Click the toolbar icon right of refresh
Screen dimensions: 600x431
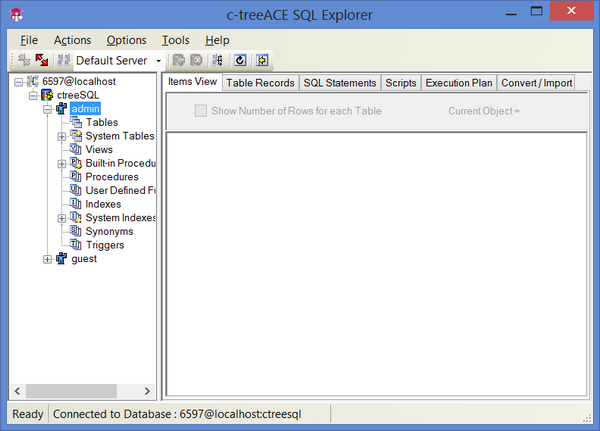pyautogui.click(x=262, y=61)
